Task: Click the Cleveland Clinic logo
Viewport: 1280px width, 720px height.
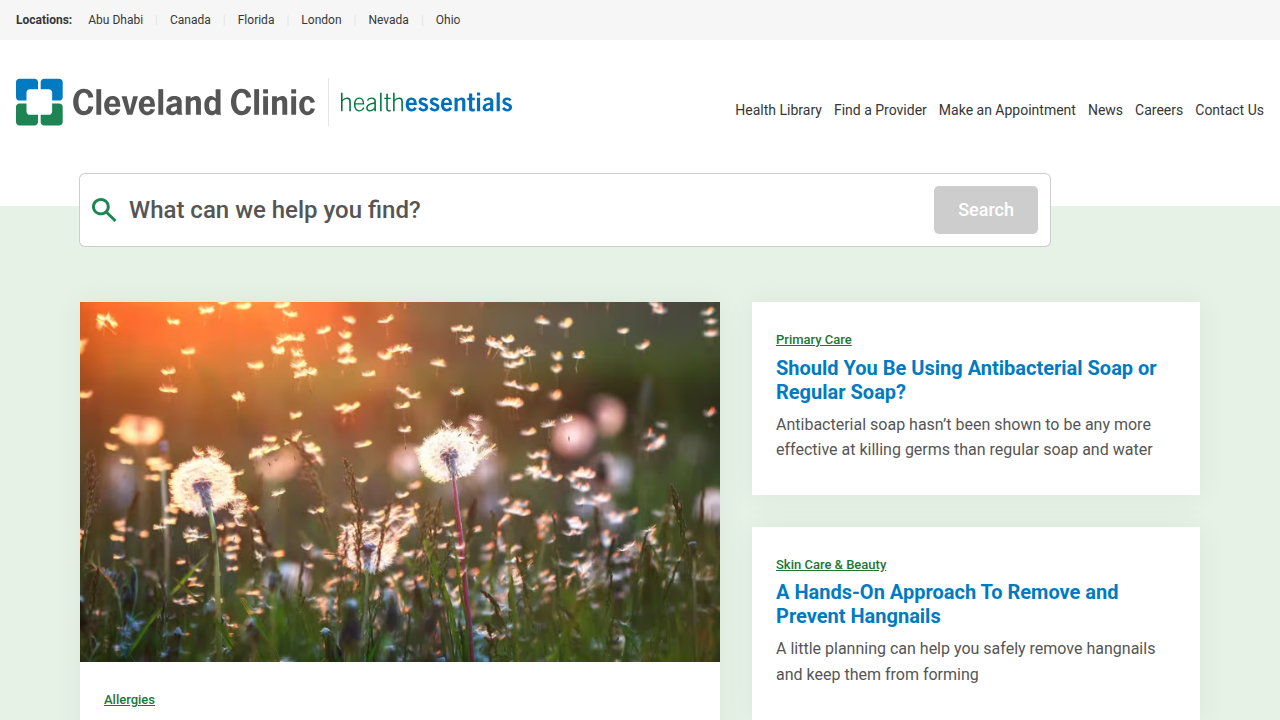Action: 165,102
